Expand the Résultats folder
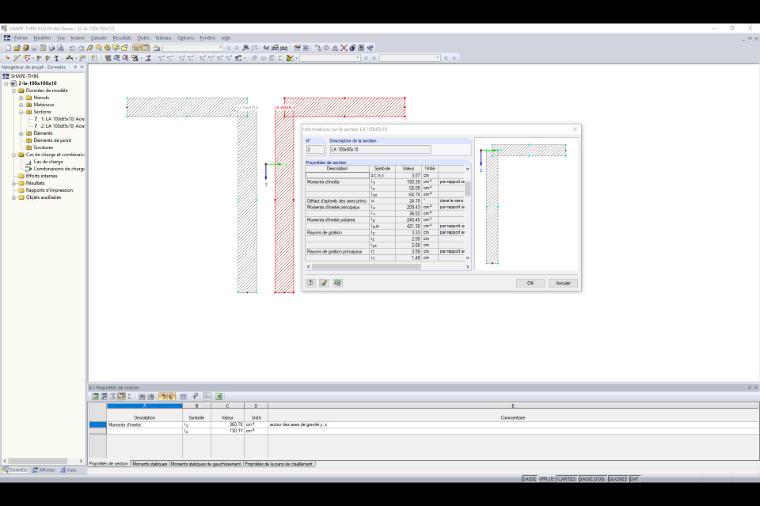 (x=14, y=183)
